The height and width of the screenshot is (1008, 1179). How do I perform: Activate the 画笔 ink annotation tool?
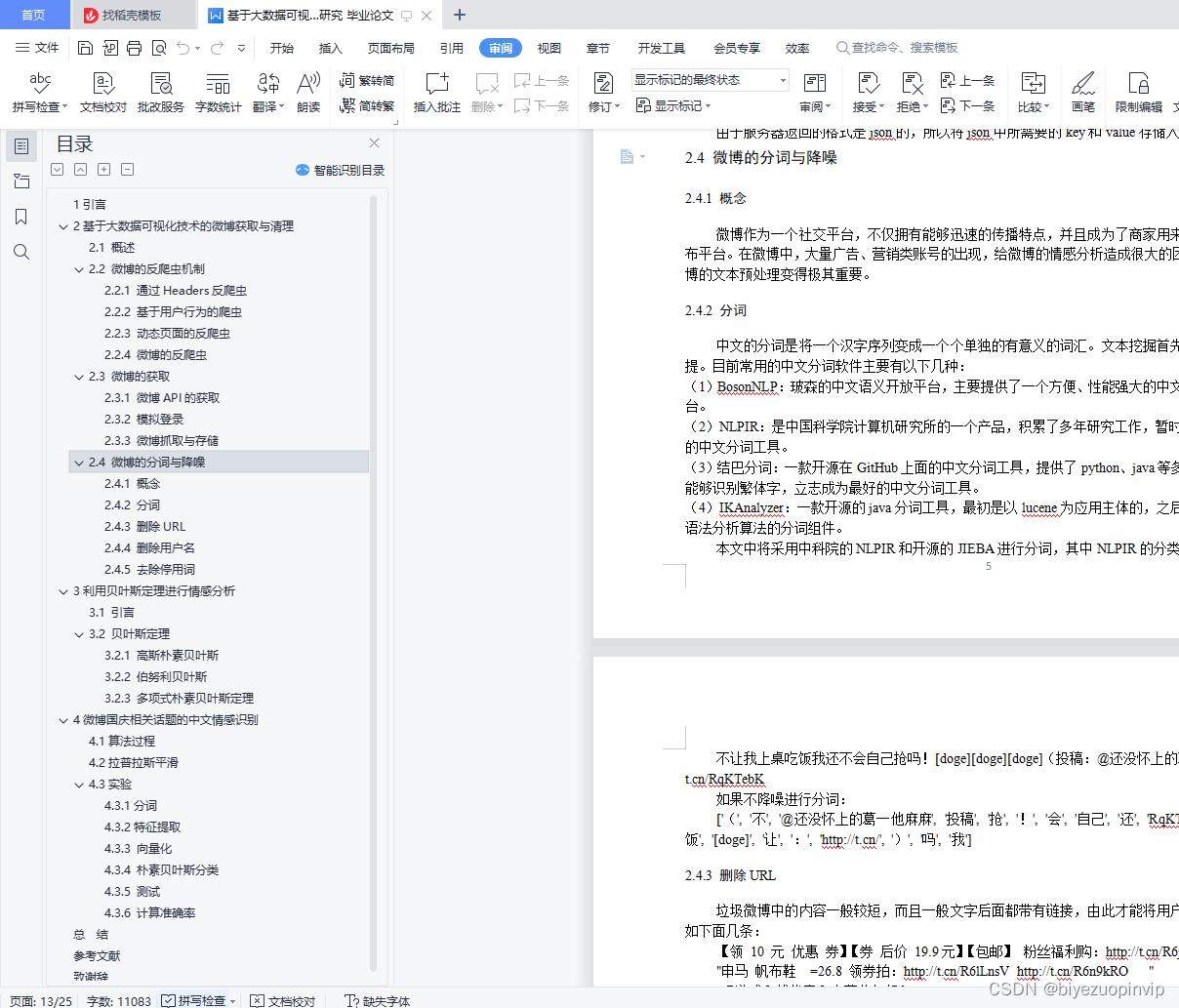point(1083,91)
